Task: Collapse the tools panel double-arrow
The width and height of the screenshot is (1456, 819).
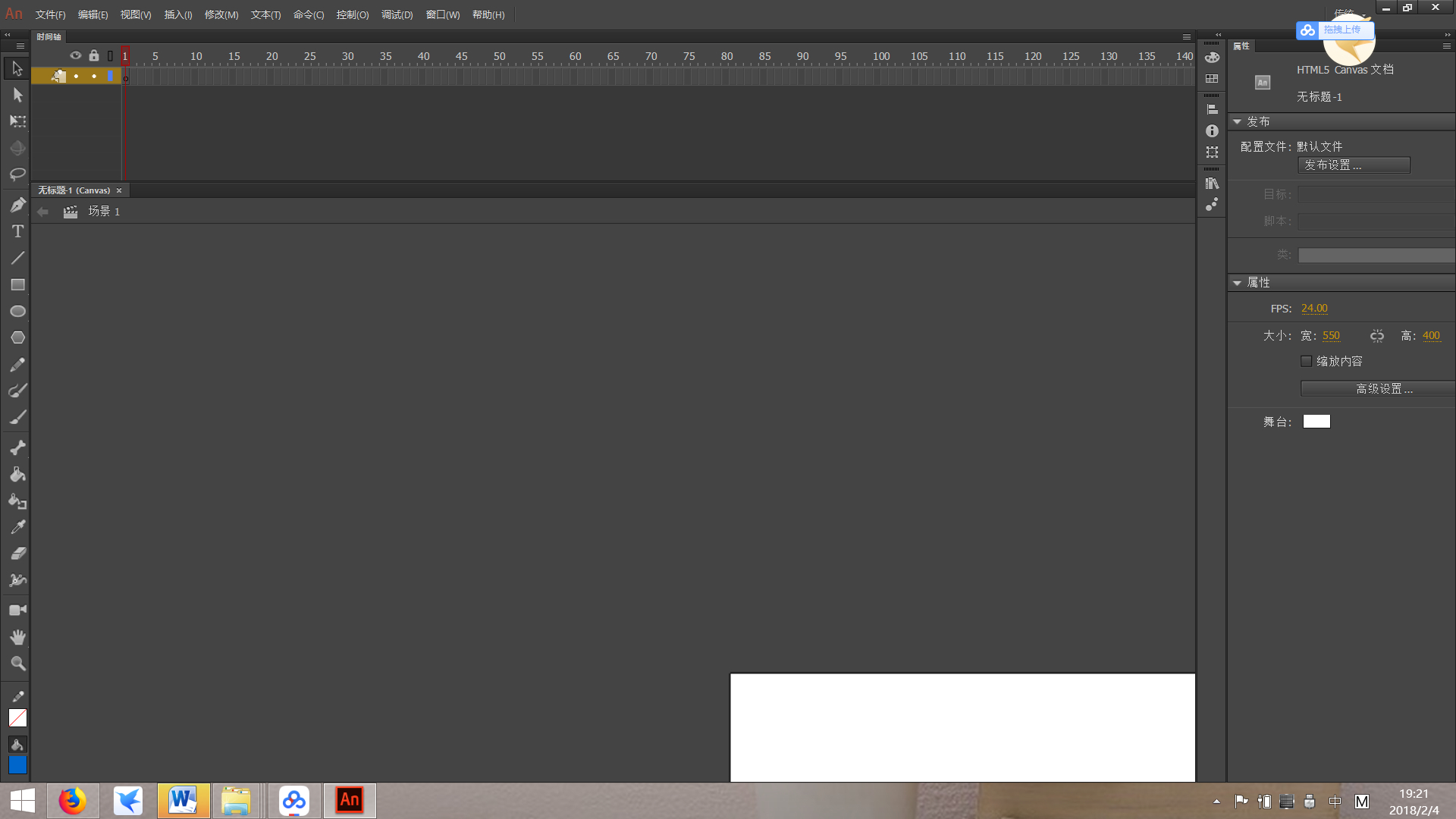Action: click(8, 35)
